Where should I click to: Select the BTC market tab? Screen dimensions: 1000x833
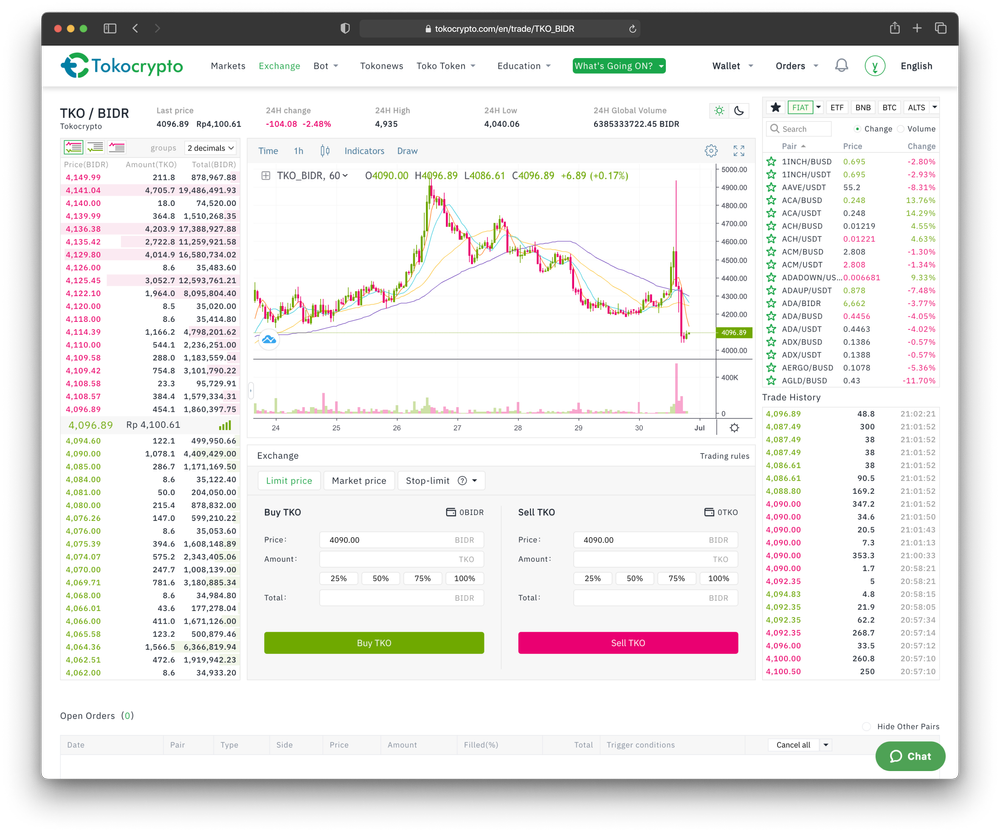pos(889,107)
